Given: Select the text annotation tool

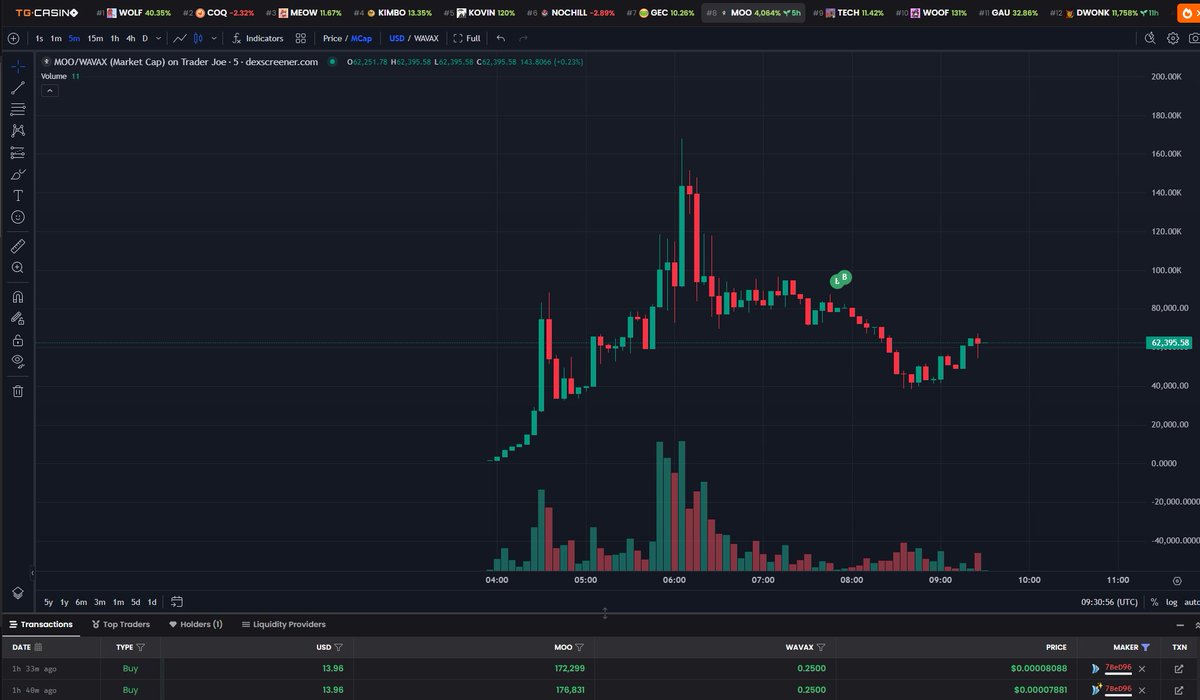Looking at the screenshot, I should 18,195.
